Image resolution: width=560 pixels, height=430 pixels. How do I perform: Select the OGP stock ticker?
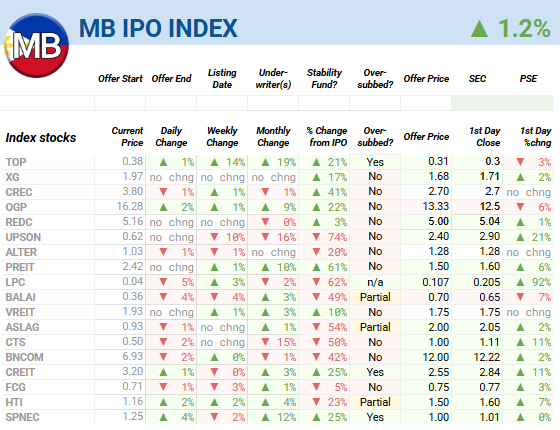coord(16,207)
